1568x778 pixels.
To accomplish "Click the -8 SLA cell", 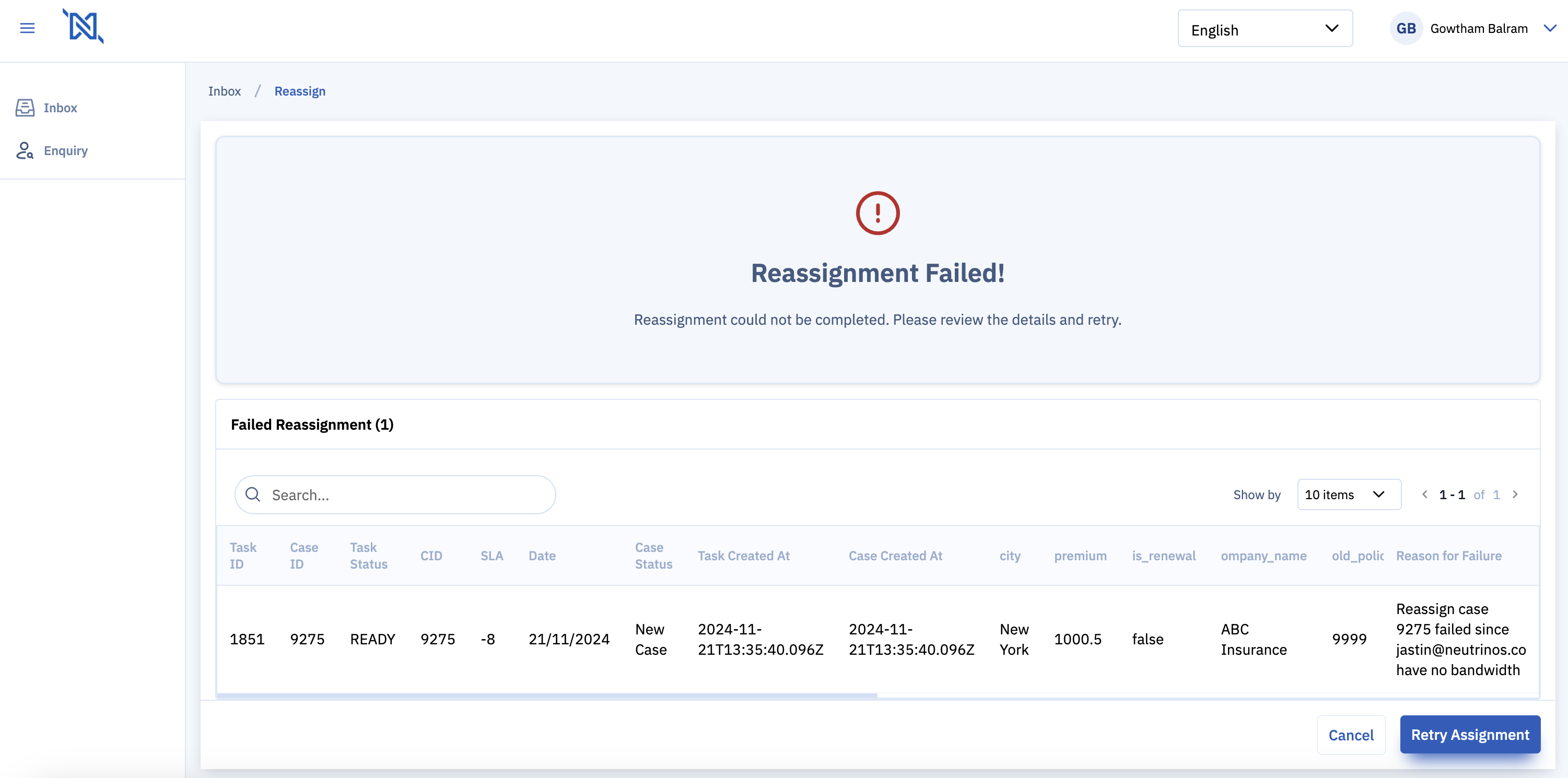I will point(487,639).
